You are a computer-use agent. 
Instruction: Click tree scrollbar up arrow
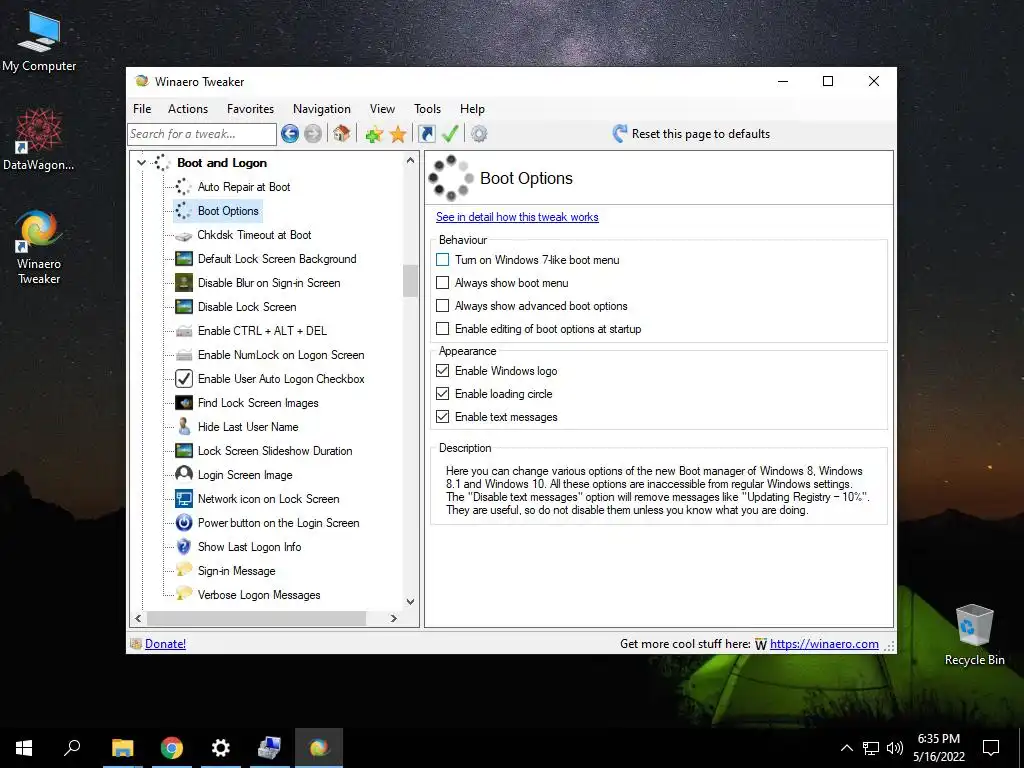410,160
